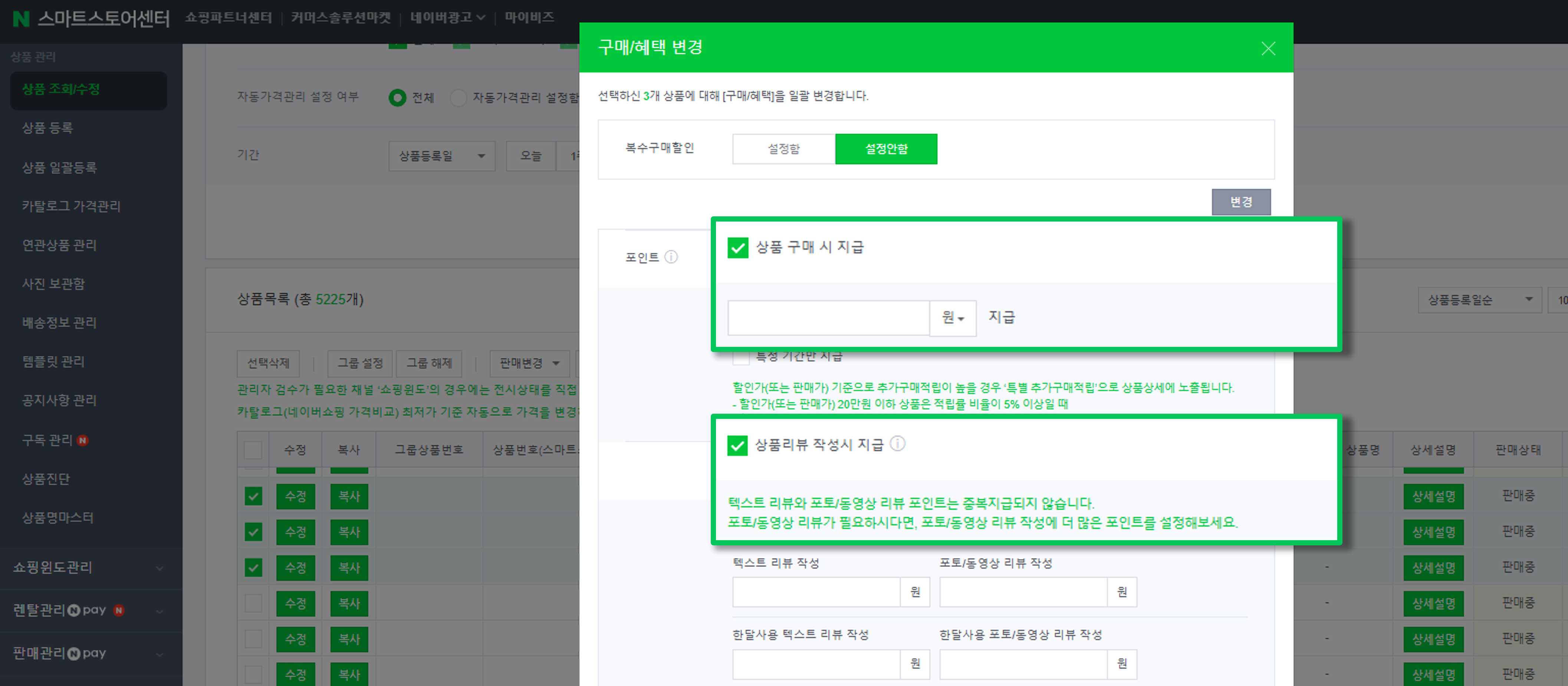
Task: Click the N badge on 구독 관리
Action: pos(83,440)
